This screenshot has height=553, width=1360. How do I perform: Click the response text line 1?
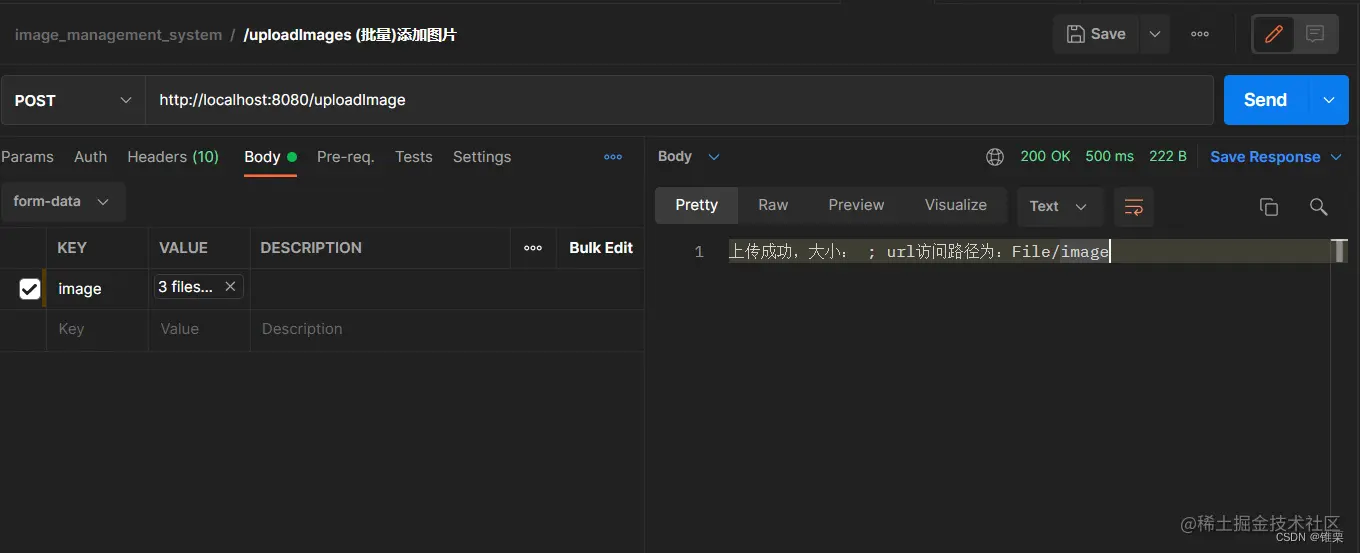point(919,252)
